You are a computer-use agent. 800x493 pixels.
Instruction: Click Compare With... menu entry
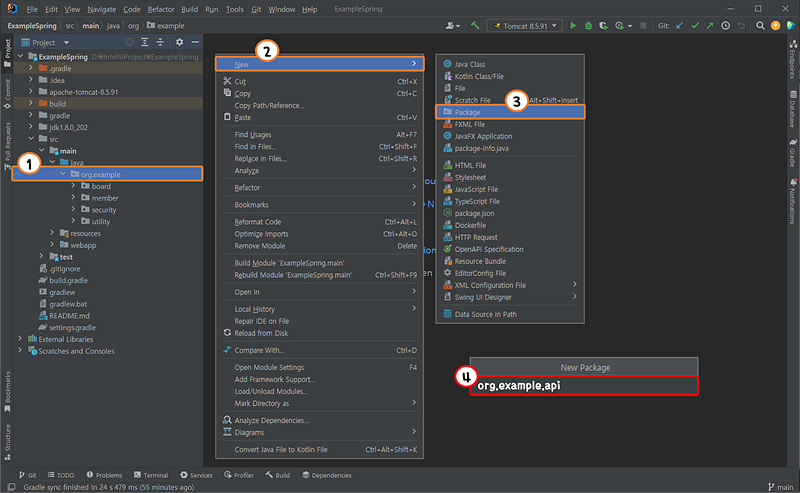(319, 350)
